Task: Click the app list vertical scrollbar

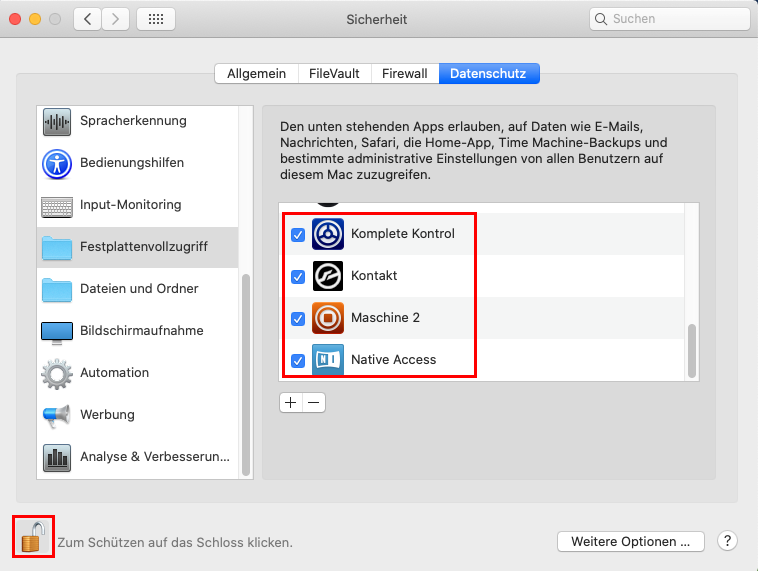Action: tap(692, 351)
